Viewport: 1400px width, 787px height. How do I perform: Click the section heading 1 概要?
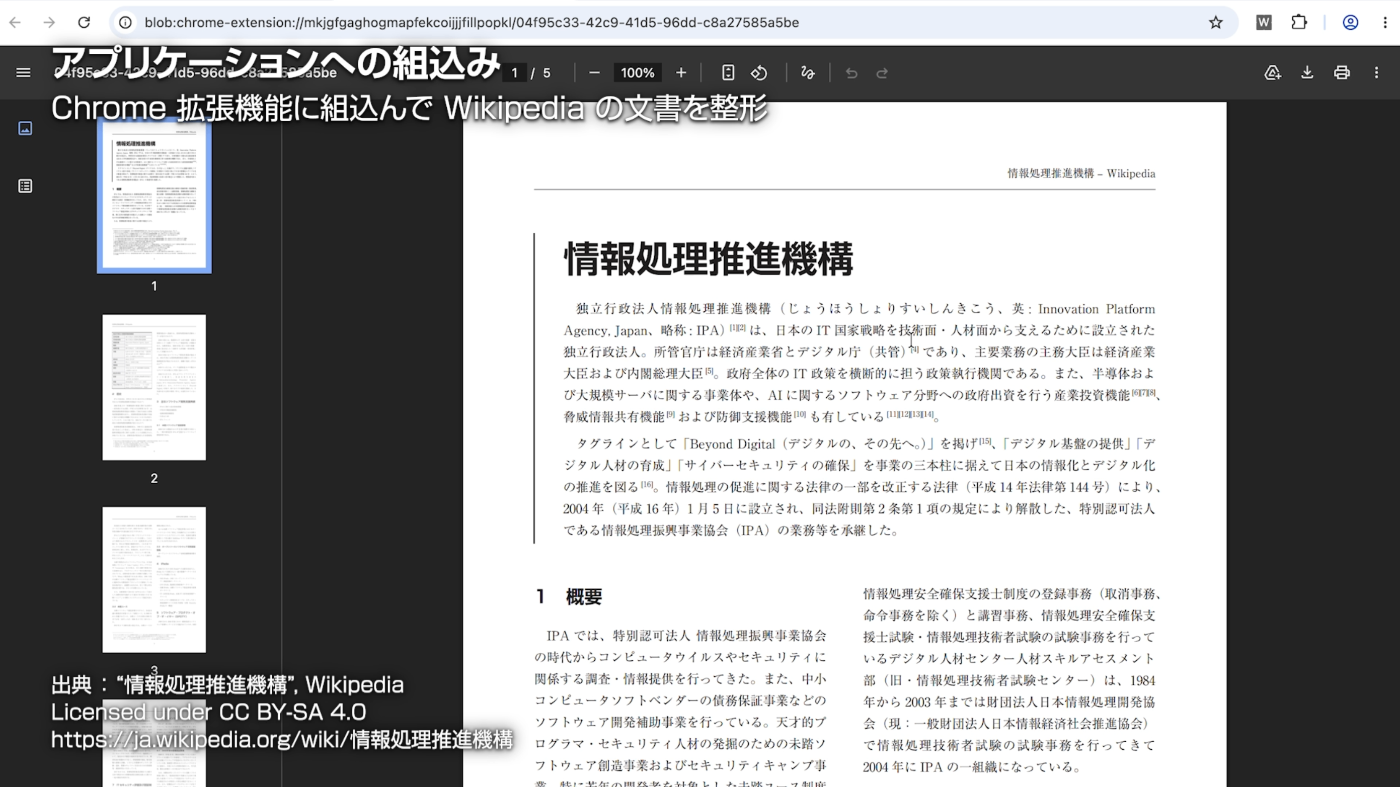pyautogui.click(x=569, y=597)
